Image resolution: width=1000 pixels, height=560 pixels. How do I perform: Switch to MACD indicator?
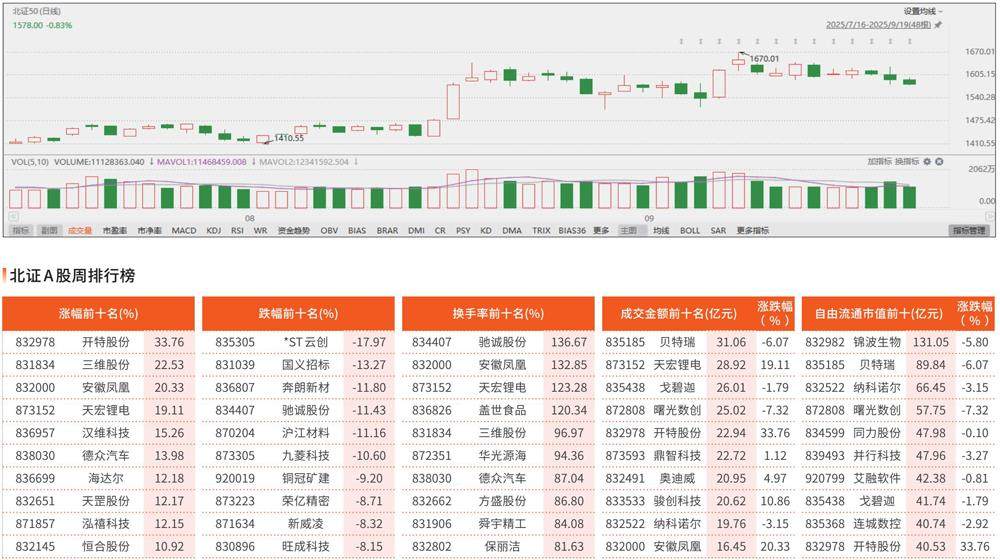[x=184, y=230]
